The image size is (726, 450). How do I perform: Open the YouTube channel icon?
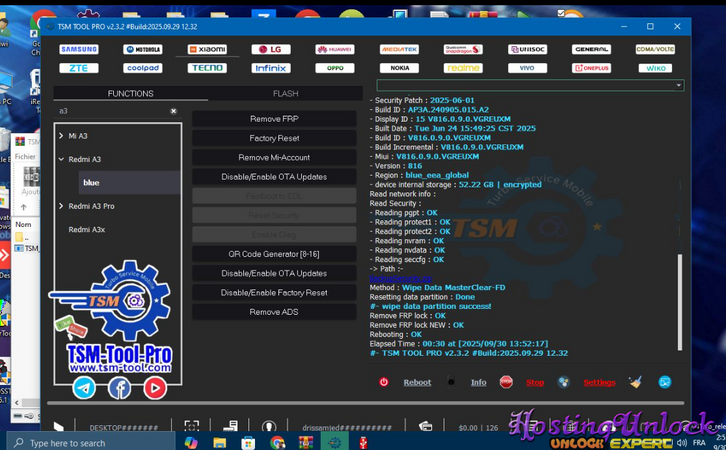point(154,388)
